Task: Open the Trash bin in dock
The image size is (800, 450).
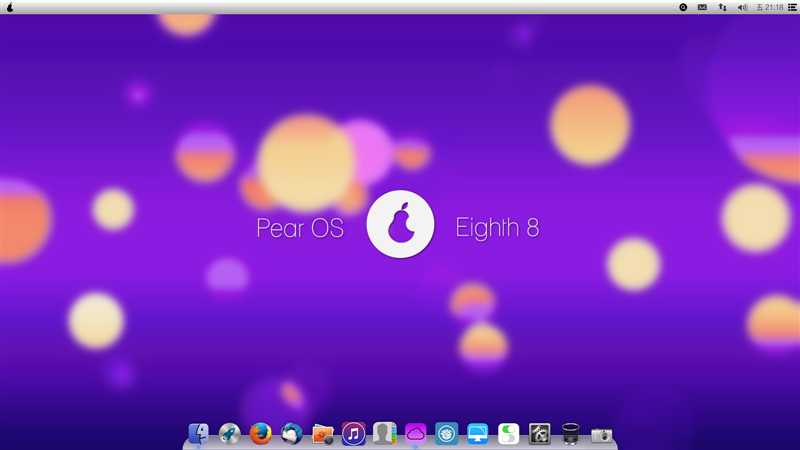Action: coord(570,434)
